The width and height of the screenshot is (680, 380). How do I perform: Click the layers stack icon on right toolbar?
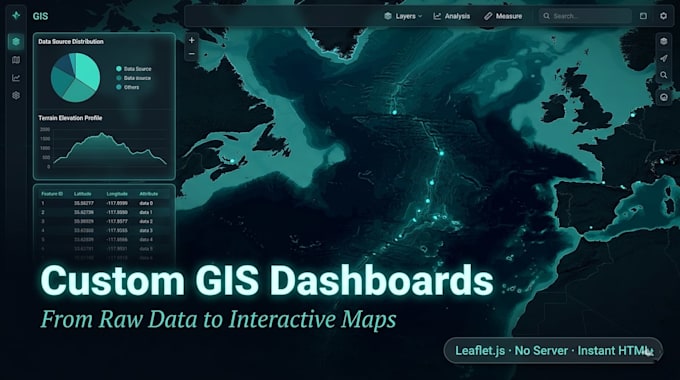pos(664,41)
